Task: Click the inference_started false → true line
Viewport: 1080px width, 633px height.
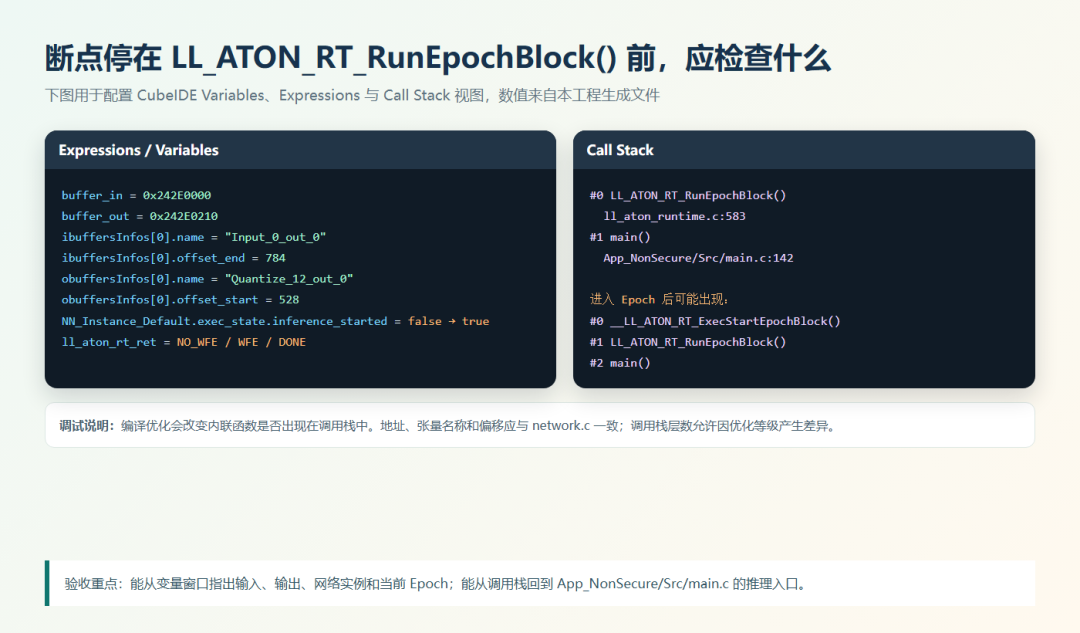Action: (x=276, y=321)
